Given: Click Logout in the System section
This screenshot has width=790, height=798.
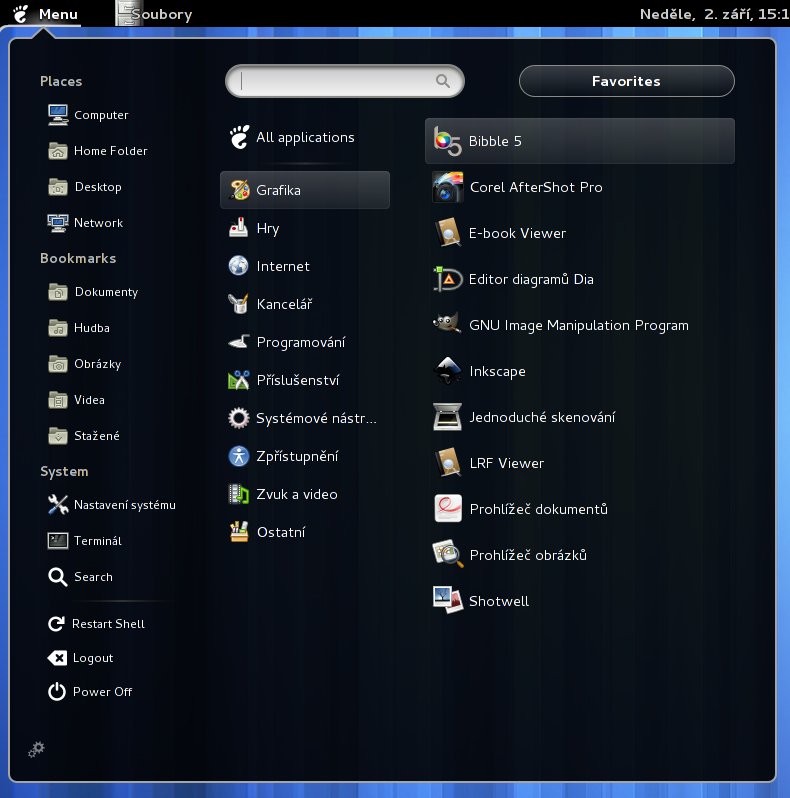Looking at the screenshot, I should pyautogui.click(x=92, y=658).
